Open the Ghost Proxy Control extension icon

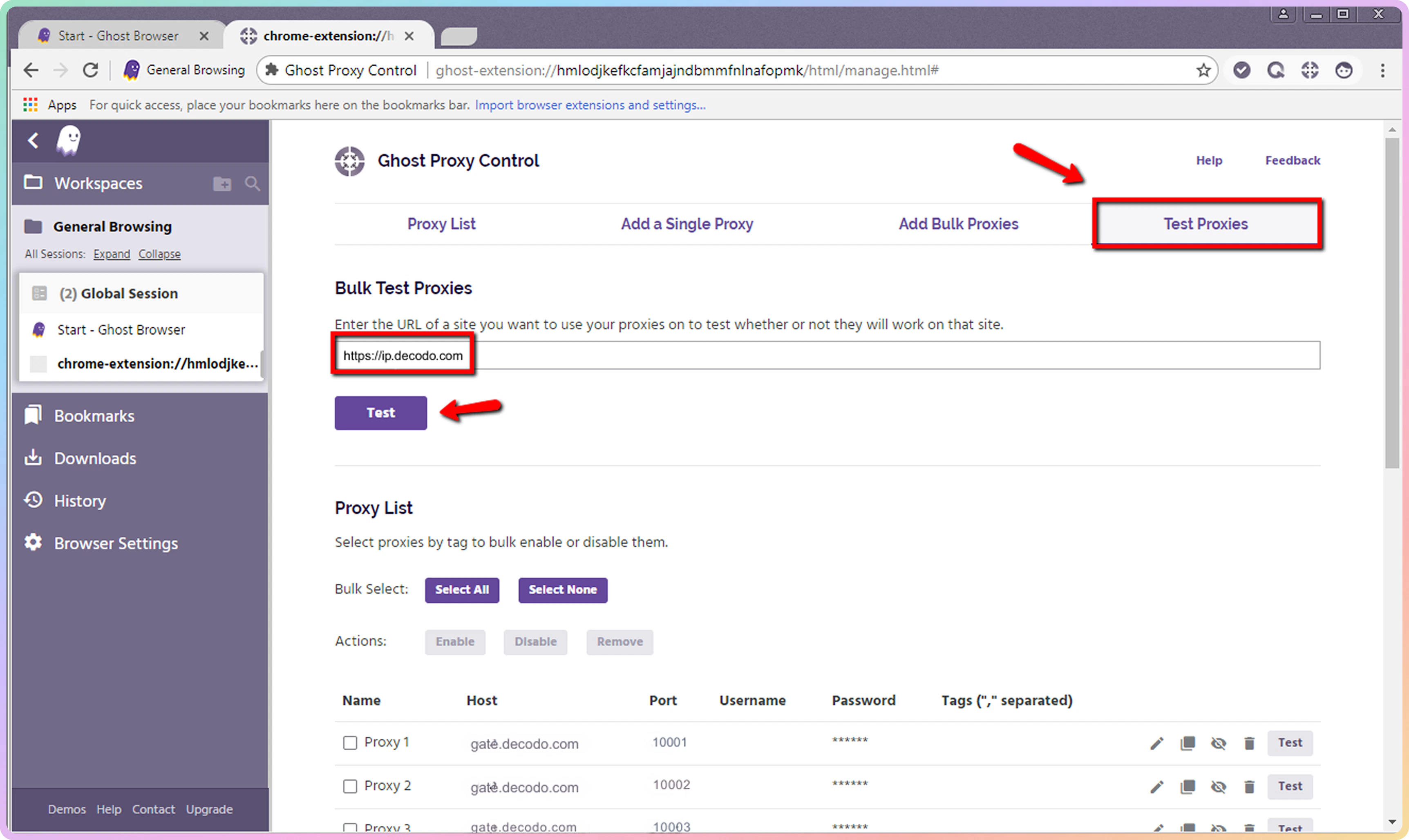1309,70
